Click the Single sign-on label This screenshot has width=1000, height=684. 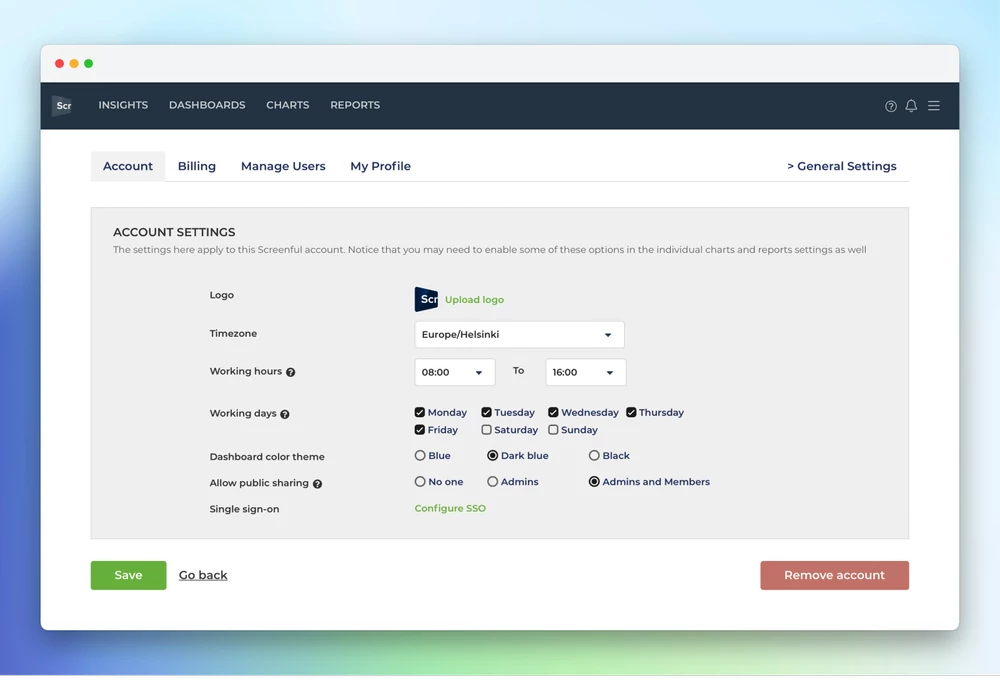click(x=244, y=509)
